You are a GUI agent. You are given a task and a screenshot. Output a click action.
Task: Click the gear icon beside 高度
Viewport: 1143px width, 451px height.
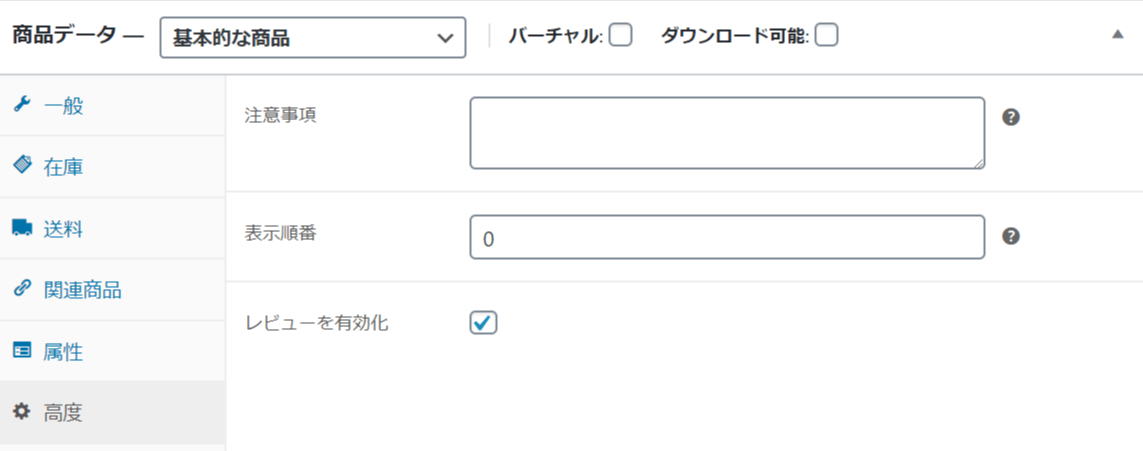pos(22,412)
